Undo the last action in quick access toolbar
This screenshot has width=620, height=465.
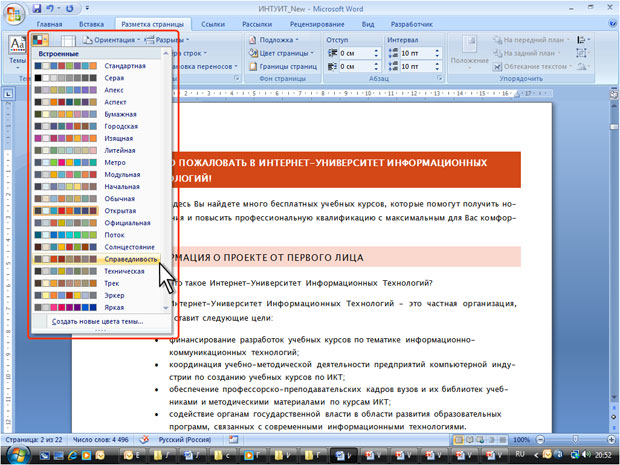(50, 8)
